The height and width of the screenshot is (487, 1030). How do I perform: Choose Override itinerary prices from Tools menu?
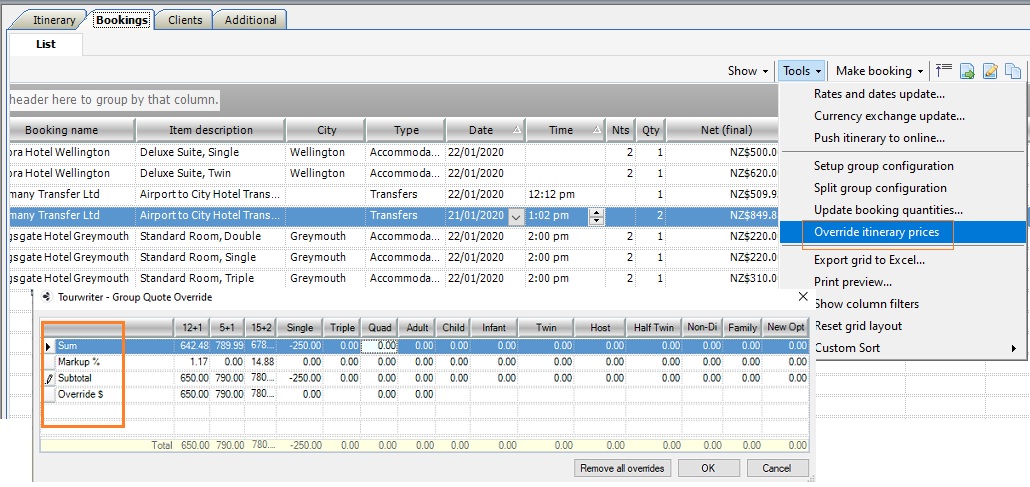[876, 232]
